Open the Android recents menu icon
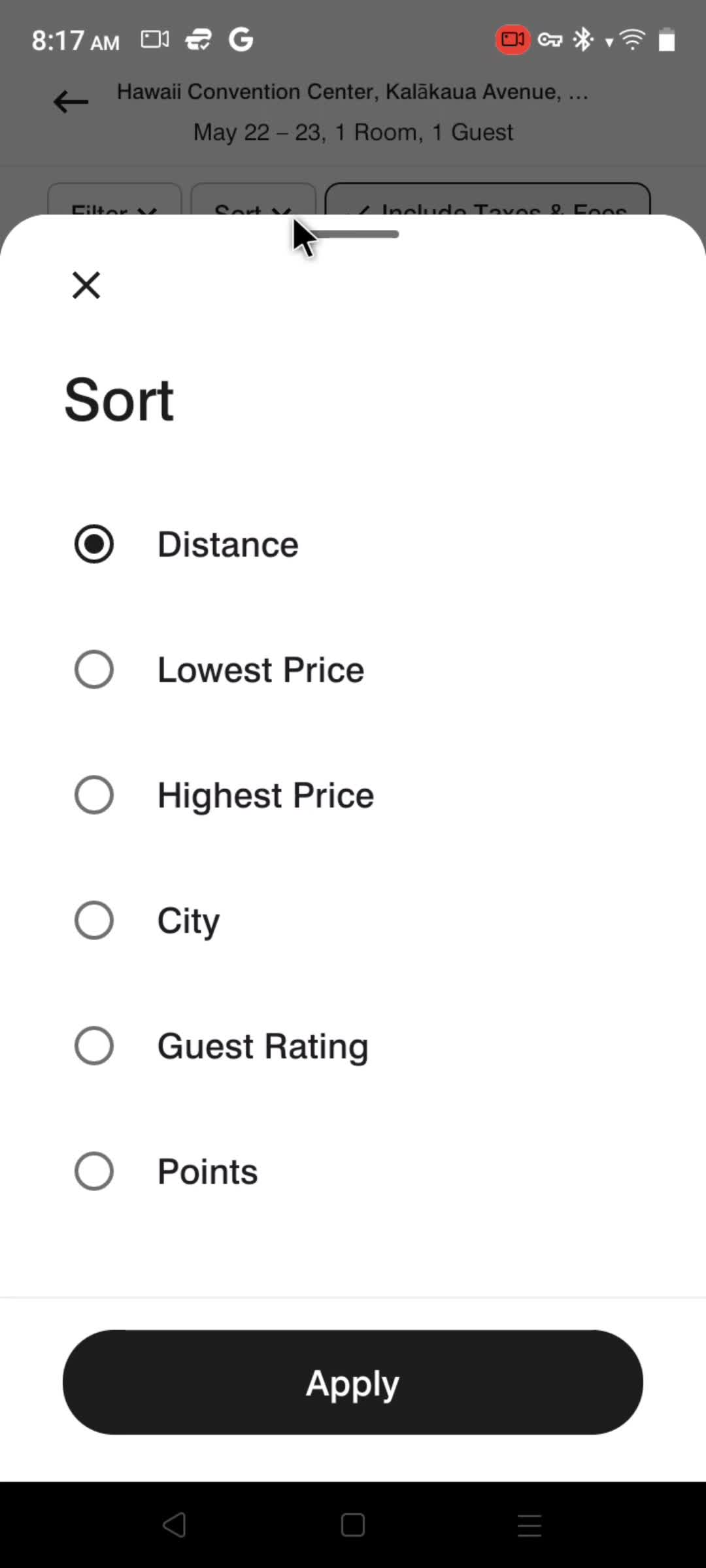This screenshot has width=706, height=1568. click(x=529, y=1525)
